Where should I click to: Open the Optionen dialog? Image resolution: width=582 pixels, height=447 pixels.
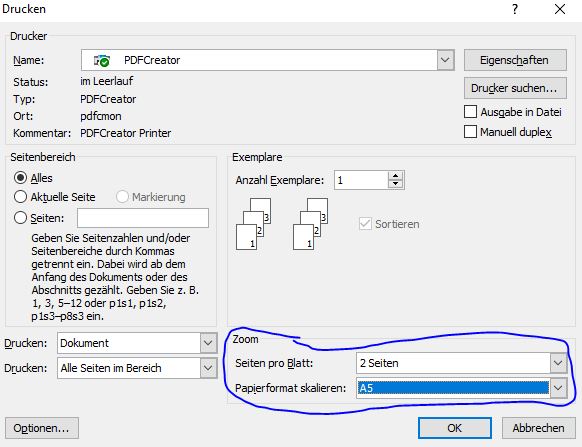[x=42, y=428]
